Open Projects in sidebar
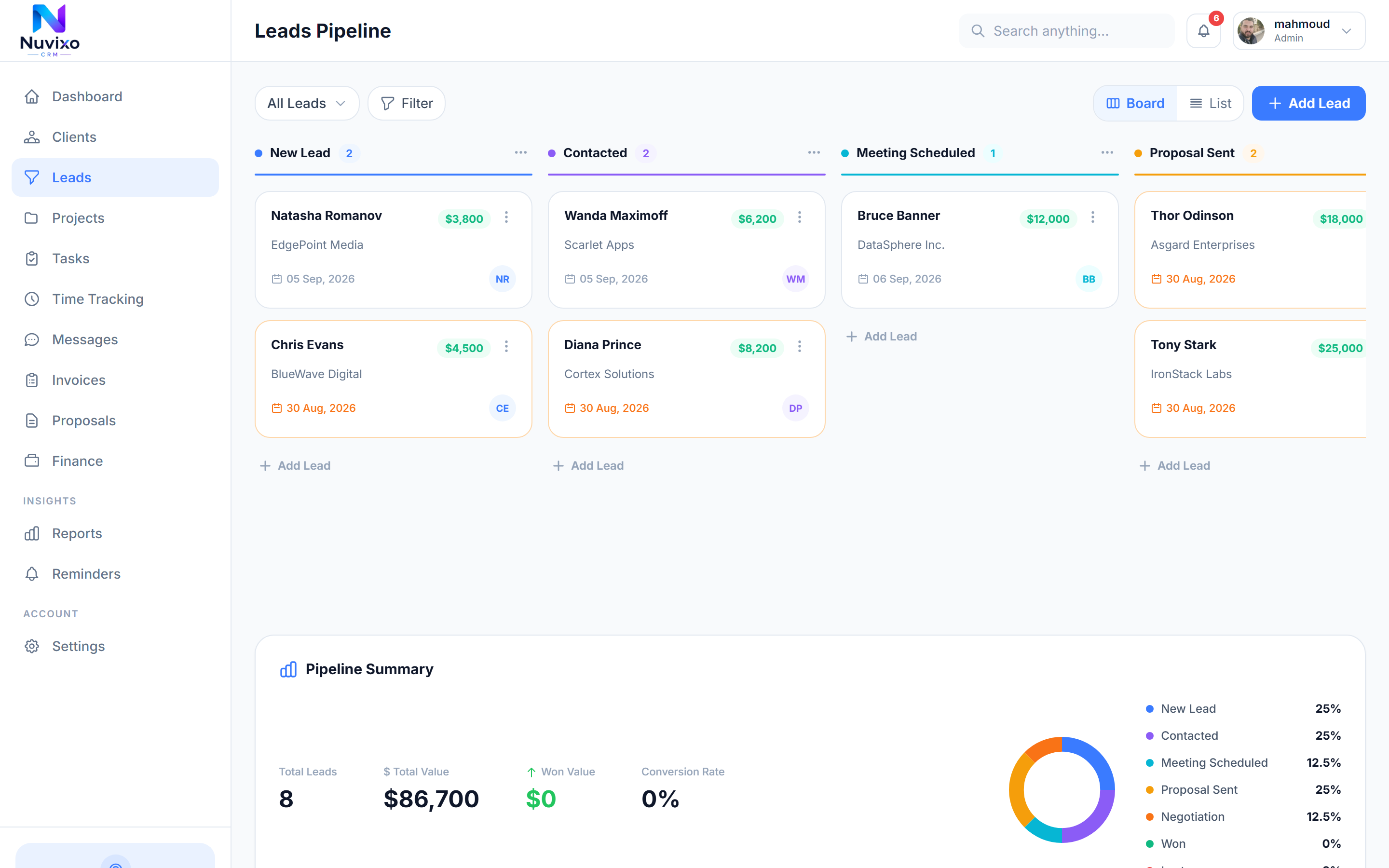The width and height of the screenshot is (1389, 868). 115,218
